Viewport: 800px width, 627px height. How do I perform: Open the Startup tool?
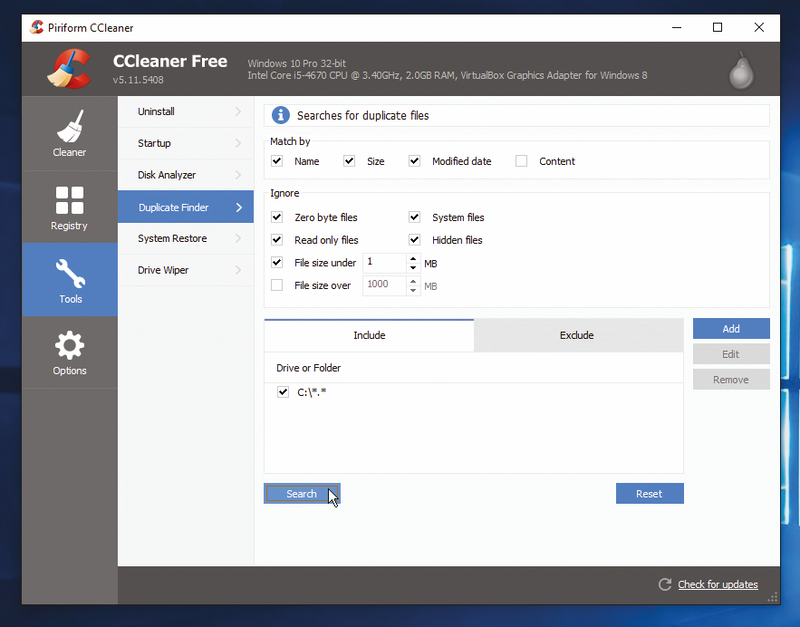186,143
